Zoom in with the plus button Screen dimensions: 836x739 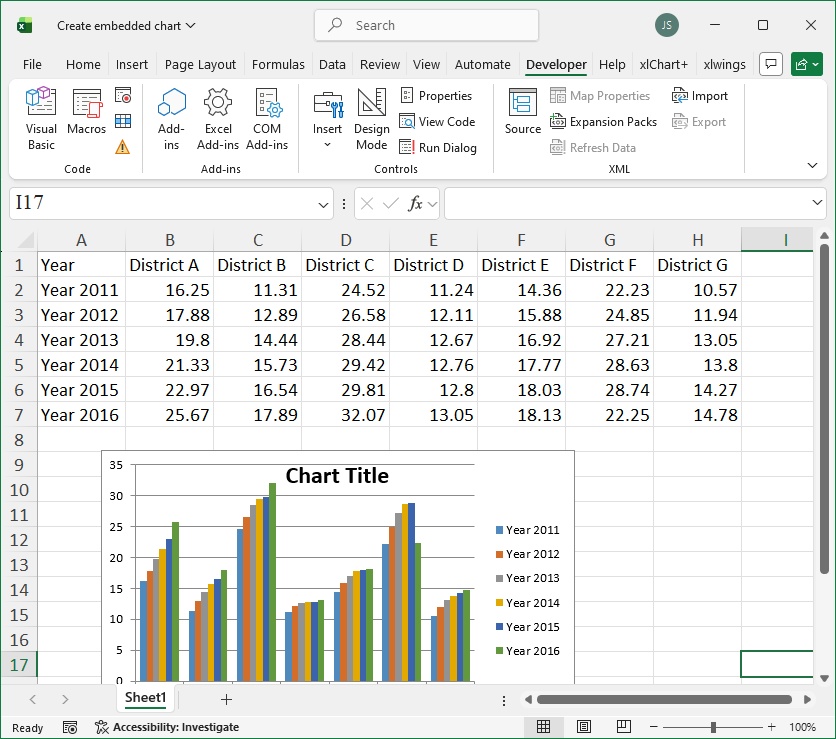pyautogui.click(x=771, y=727)
